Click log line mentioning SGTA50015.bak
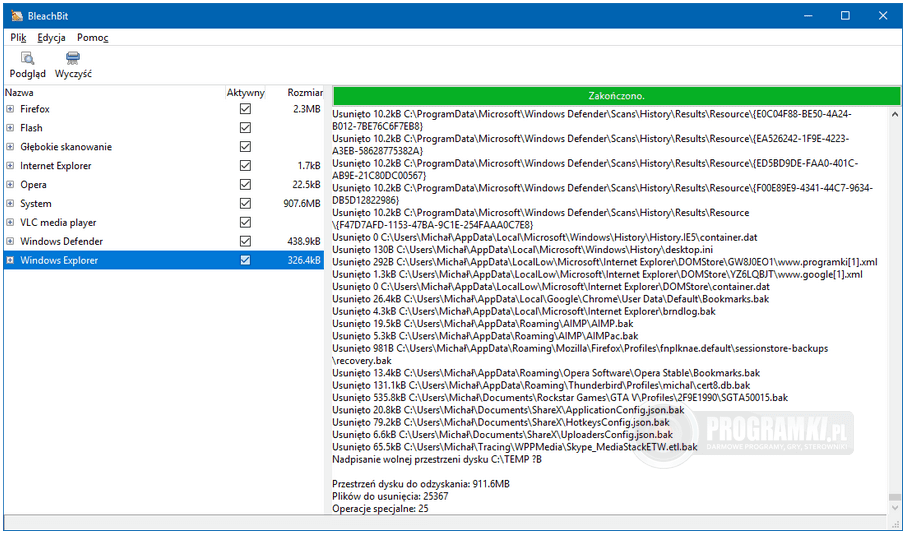This screenshot has width=911, height=541. click(560, 398)
